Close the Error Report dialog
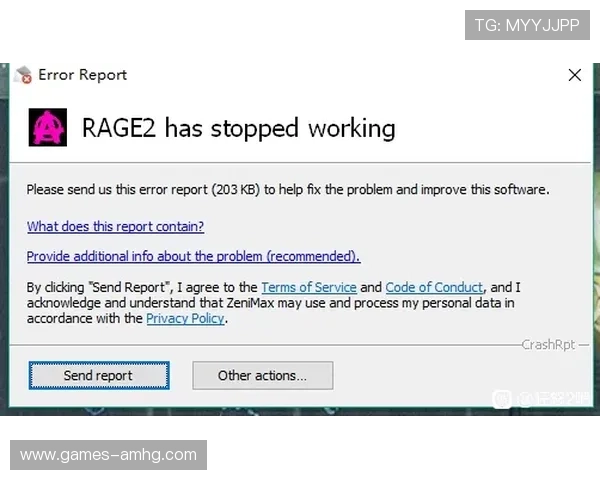 pyautogui.click(x=575, y=75)
